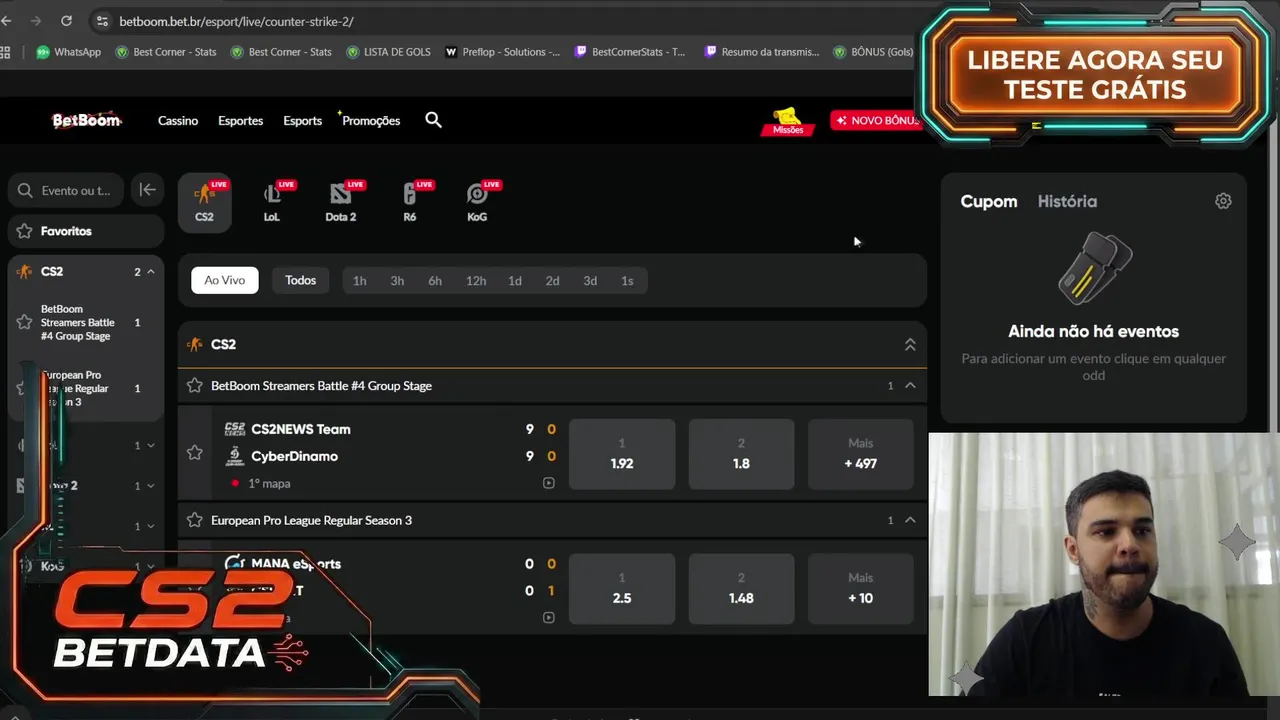The image size is (1280, 720).
Task: Select the LoL live game icon
Action: [272, 202]
